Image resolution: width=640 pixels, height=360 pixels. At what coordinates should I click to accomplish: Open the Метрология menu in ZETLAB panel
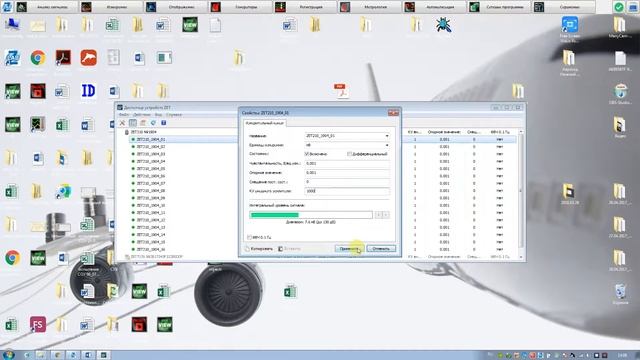pos(370,7)
